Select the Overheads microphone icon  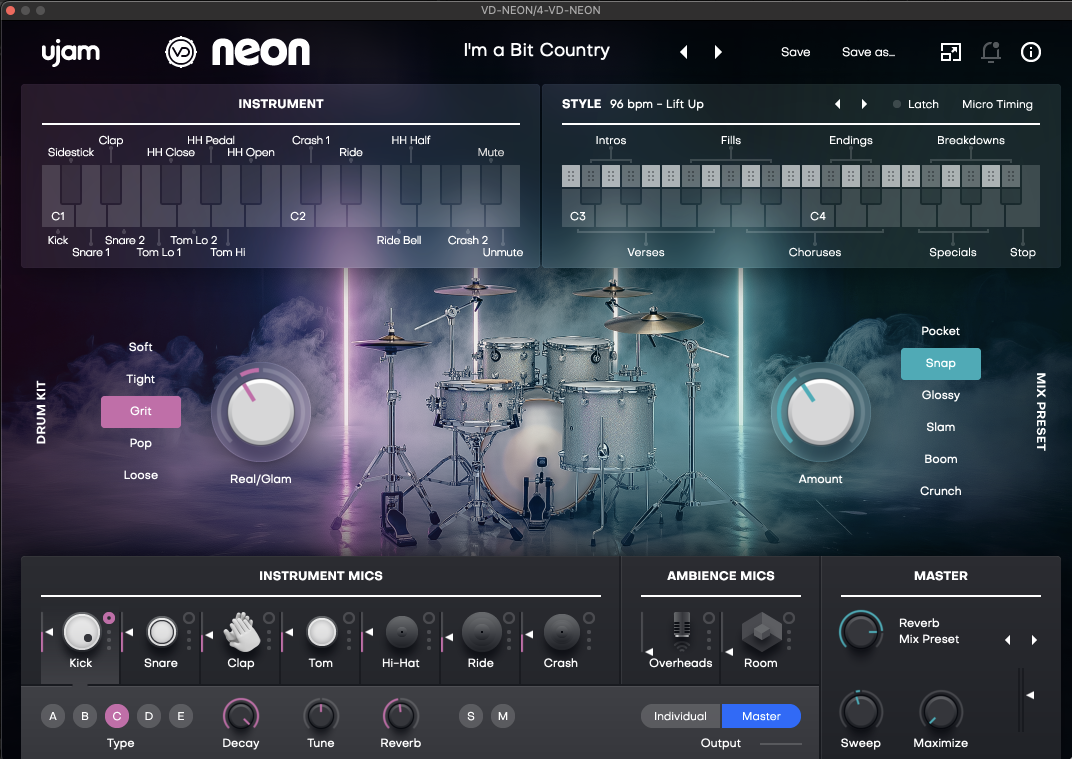point(682,632)
